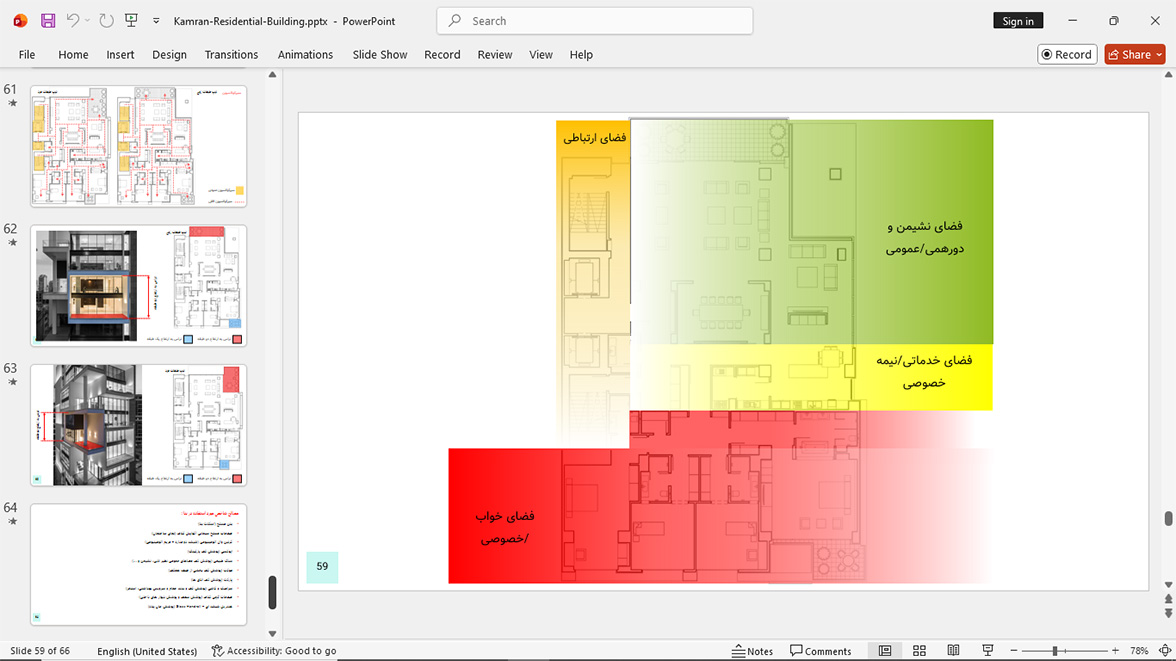Expand Customize Quick Access Toolbar dropdown
Viewport: 1176px width, 661px height.
(x=156, y=21)
